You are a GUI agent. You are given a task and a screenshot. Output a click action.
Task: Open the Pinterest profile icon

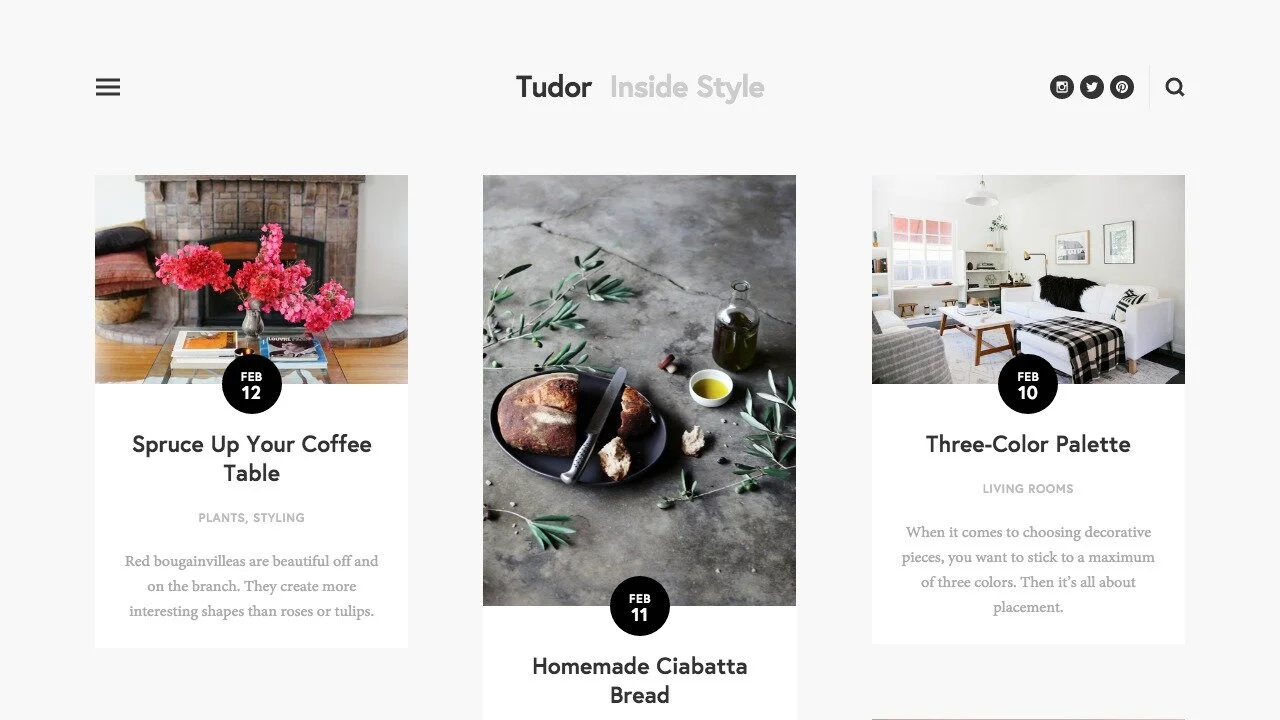pos(1122,87)
